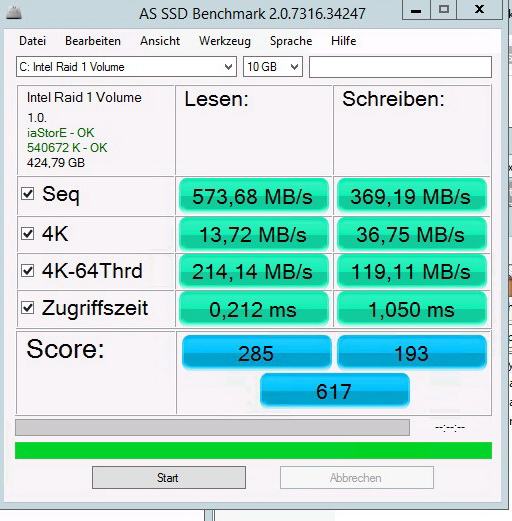Toggle the Zugriffszeit test checkbox
Image resolution: width=512 pixels, height=521 pixels.
point(27,308)
